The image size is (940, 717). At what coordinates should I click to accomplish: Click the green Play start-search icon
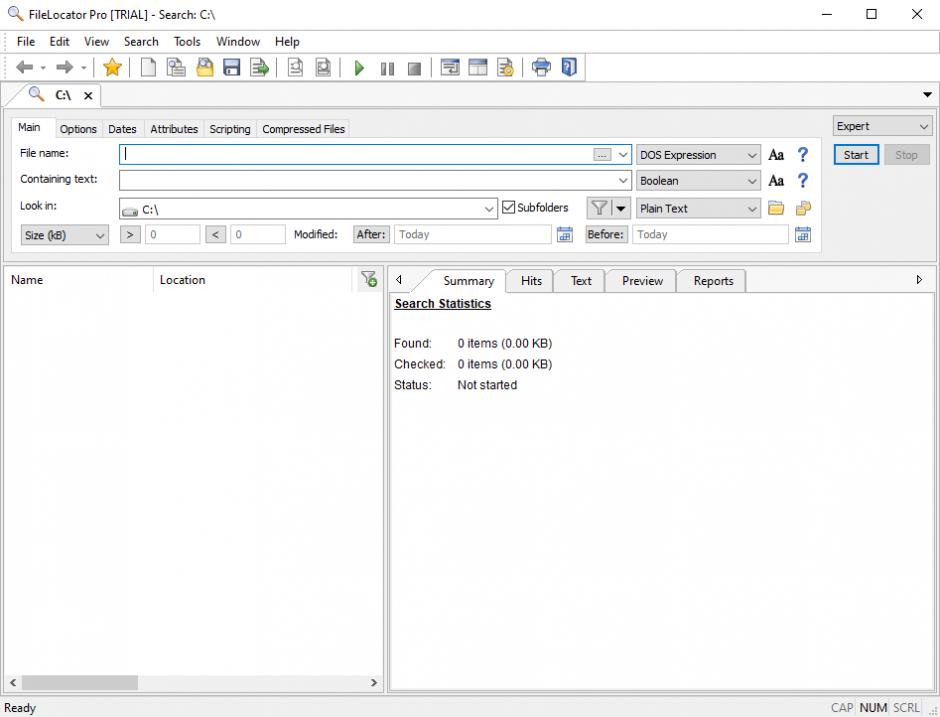(359, 68)
